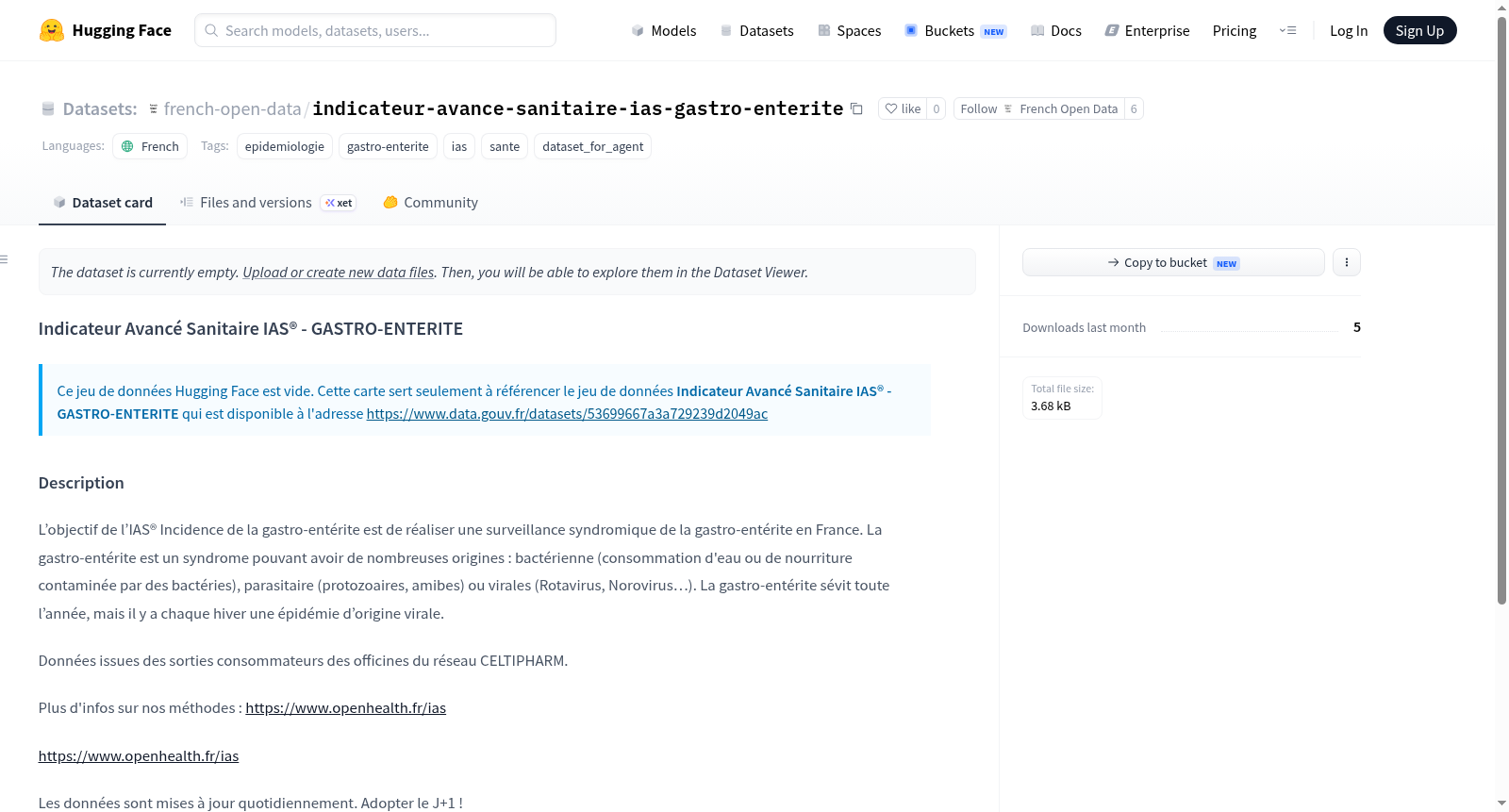This screenshot has height=812, width=1509.
Task: Like this dataset
Action: 903,108
